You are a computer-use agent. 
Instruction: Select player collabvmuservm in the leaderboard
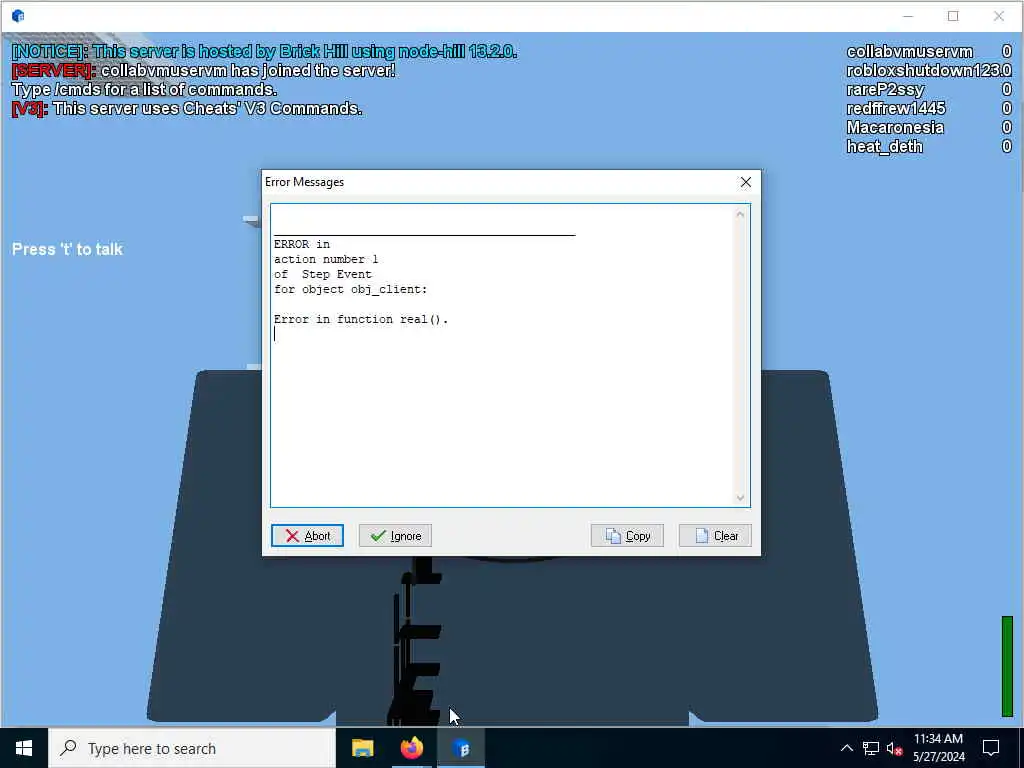point(910,52)
